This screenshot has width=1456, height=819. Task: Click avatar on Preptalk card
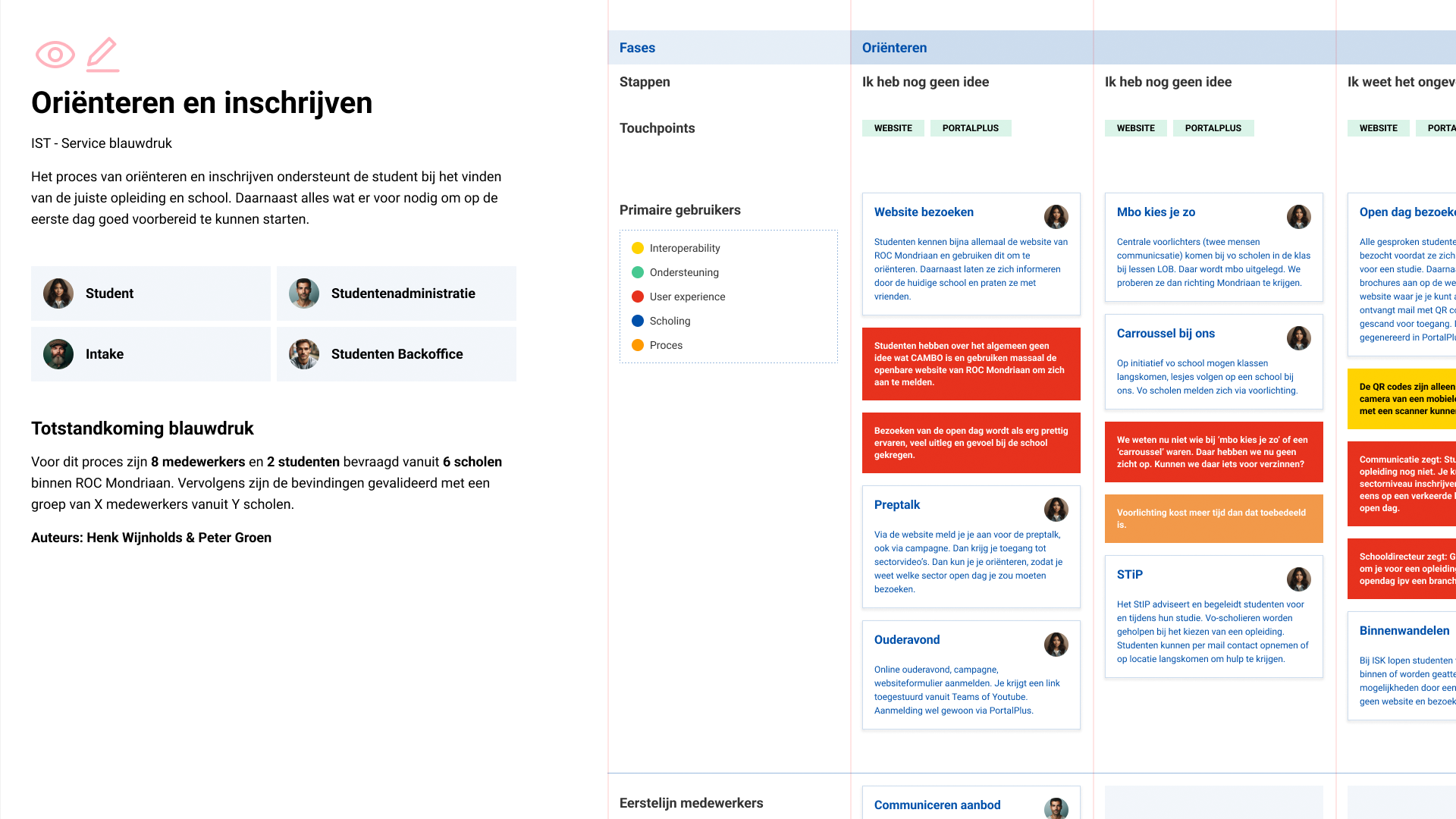pos(1056,510)
